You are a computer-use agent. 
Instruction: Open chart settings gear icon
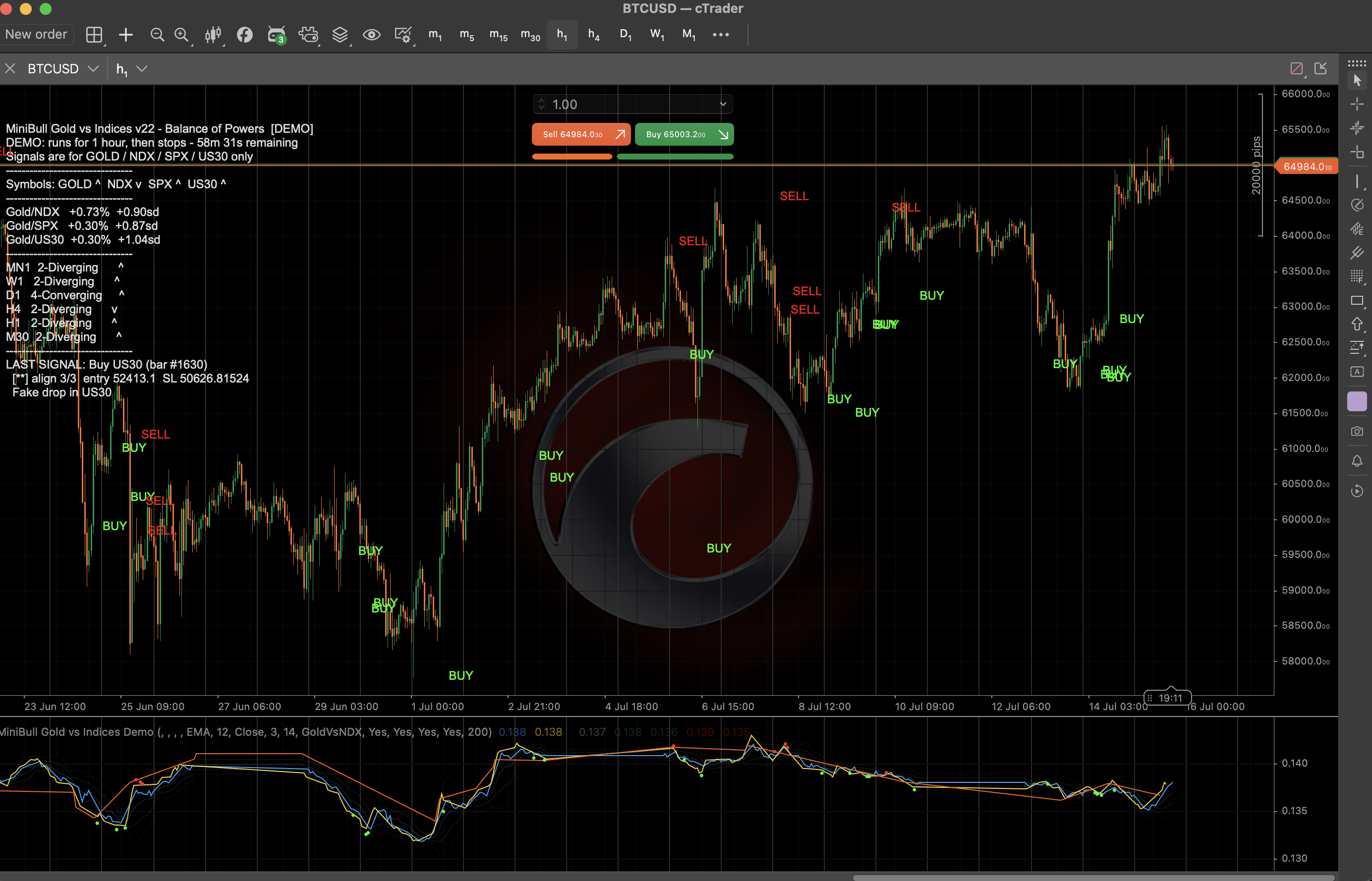[403, 35]
